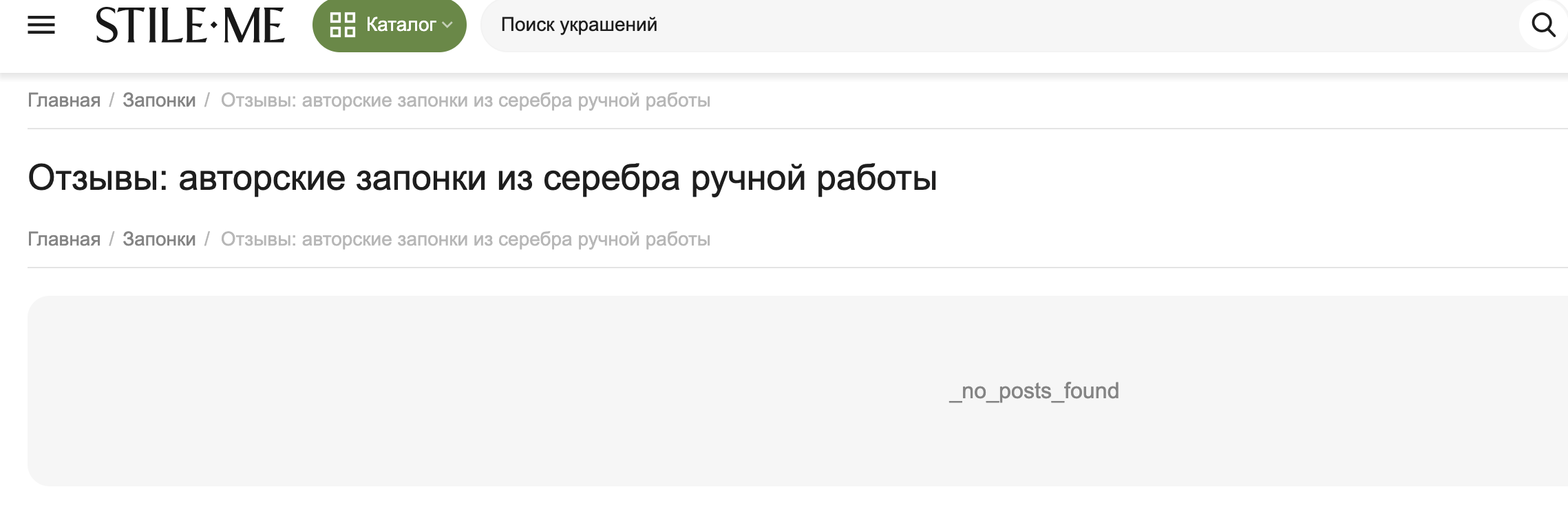Screen dimensions: 1568x520
Task: Click the grid icon inside Каталог button
Action: point(342,25)
